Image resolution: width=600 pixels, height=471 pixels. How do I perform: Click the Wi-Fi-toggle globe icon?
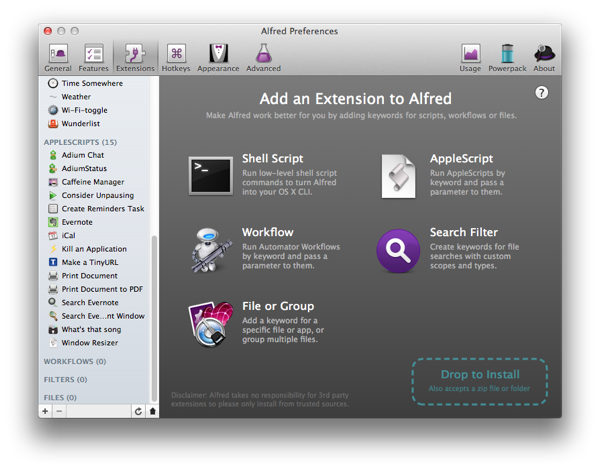53,110
